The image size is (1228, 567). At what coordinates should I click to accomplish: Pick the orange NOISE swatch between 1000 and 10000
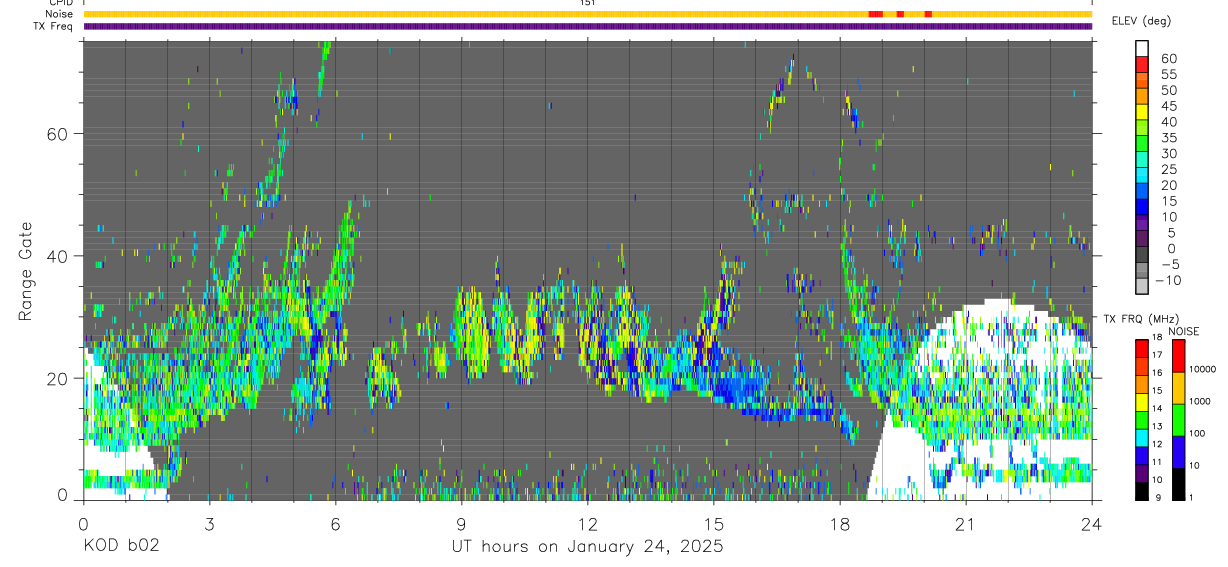[1179, 387]
